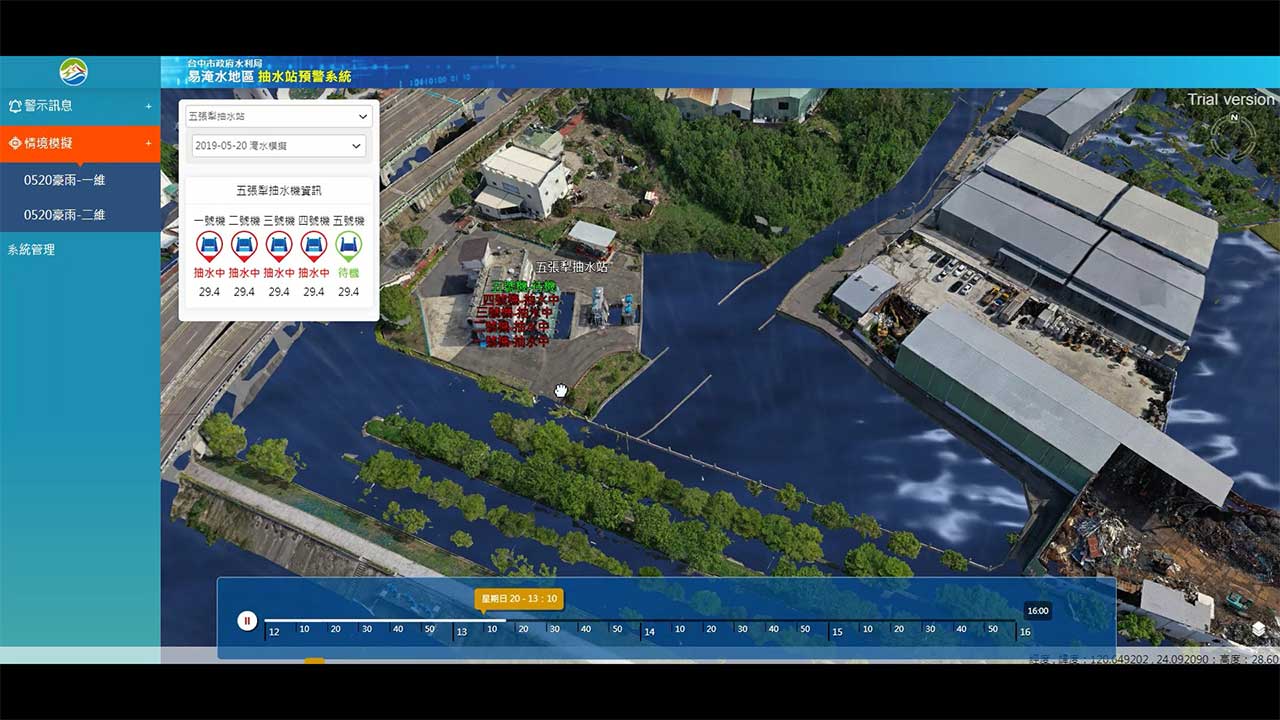The width and height of the screenshot is (1280, 720).
Task: Expand the 警示訊息 menu plus sign
Action: pos(149,106)
